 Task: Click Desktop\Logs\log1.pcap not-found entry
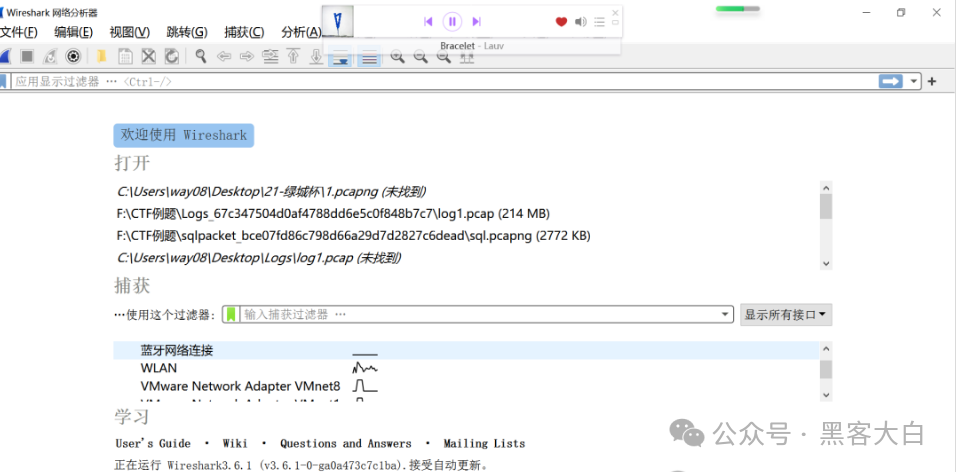pyautogui.click(x=259, y=258)
